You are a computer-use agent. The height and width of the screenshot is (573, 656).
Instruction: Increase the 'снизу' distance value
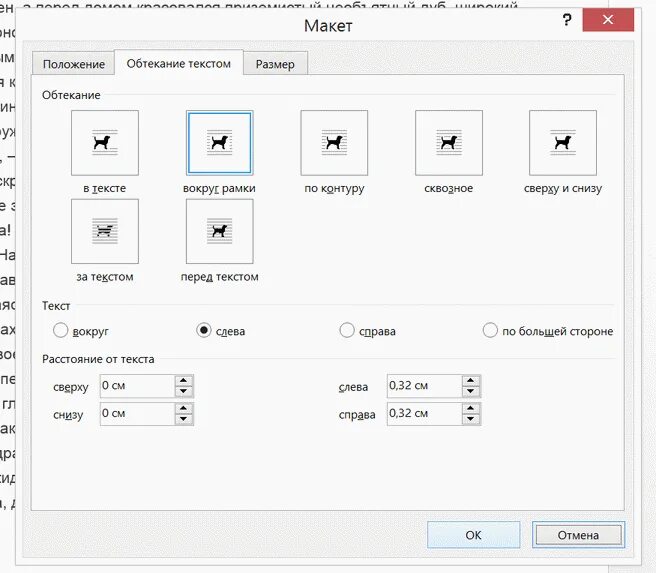tap(183, 408)
